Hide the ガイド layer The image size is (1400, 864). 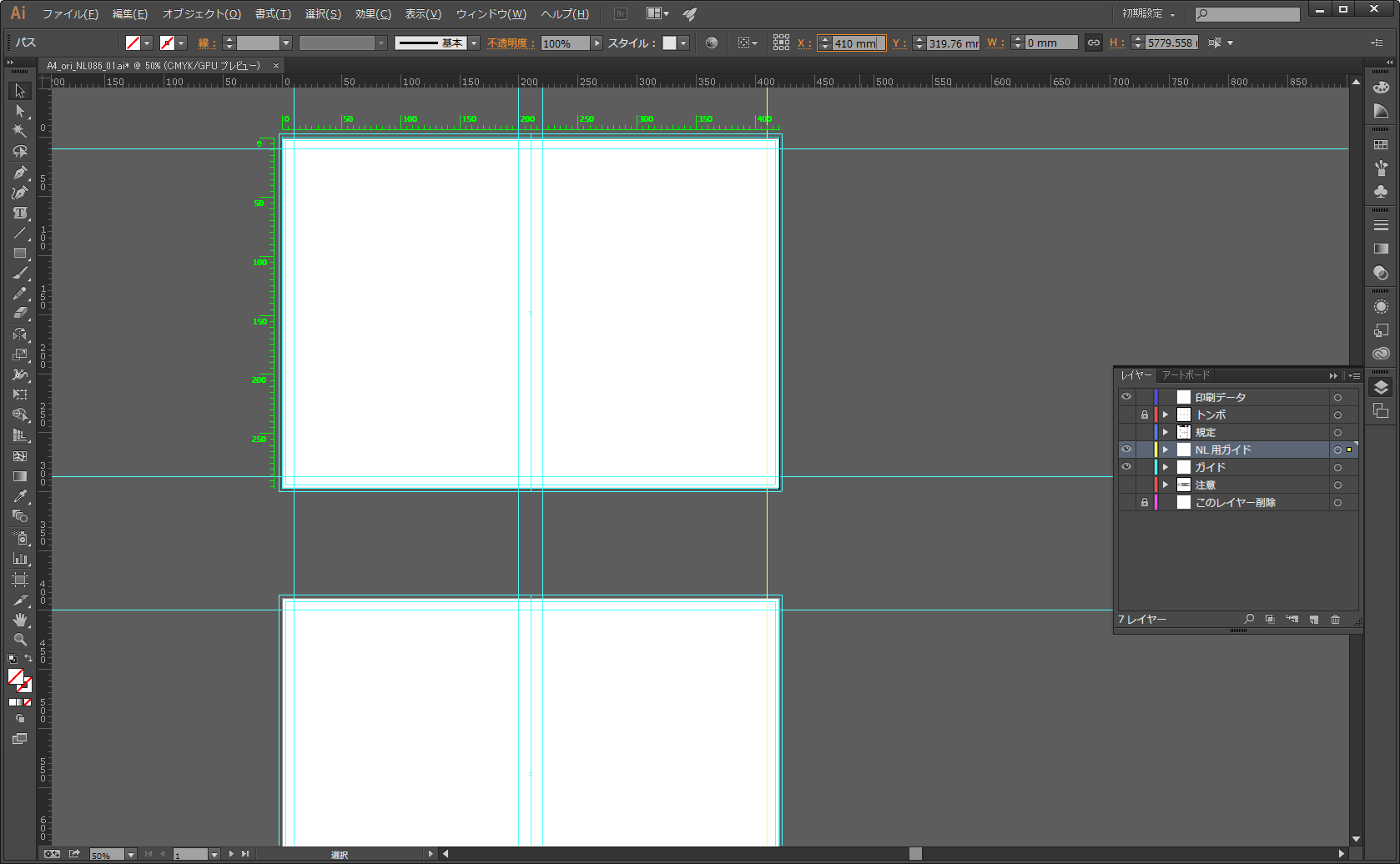point(1126,467)
